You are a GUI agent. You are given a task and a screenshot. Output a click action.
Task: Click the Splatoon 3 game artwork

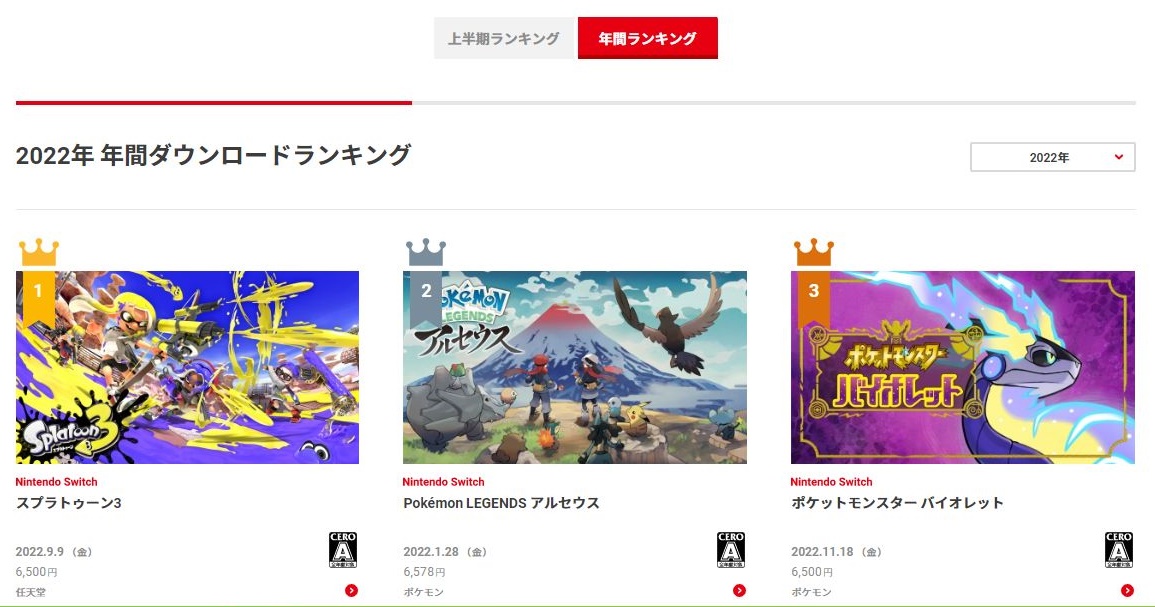[187, 367]
